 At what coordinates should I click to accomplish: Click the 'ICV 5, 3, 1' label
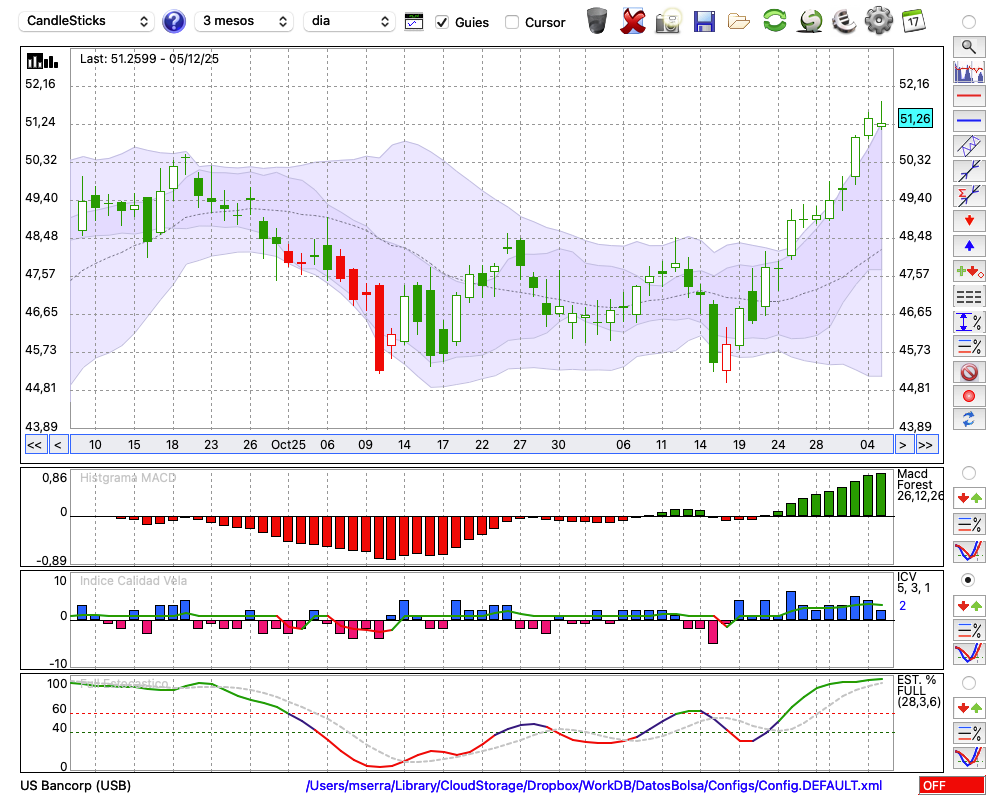913,582
